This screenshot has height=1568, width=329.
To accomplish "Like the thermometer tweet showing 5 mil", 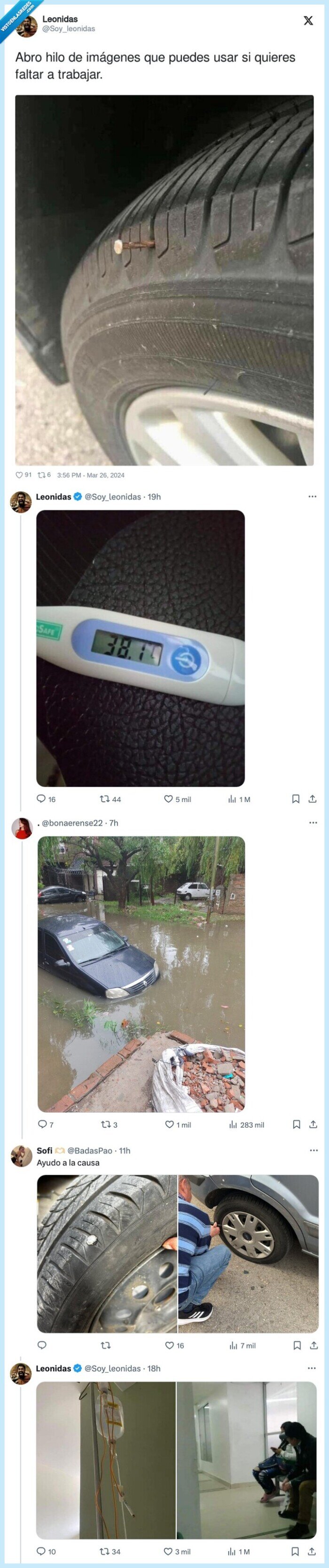I will pyautogui.click(x=169, y=799).
